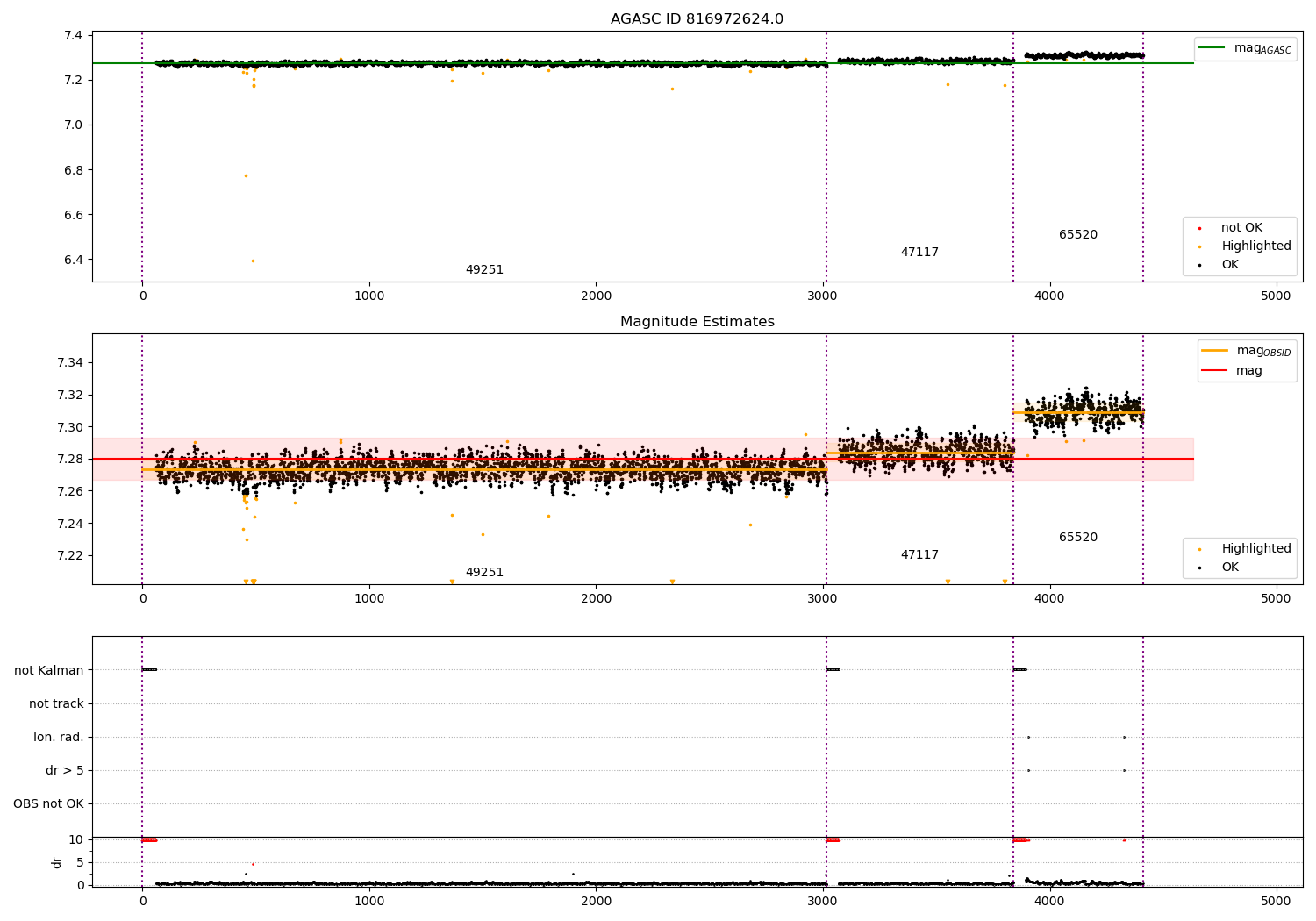Click the rotated 'dr' y-axis label
1316x921 pixels.
(x=57, y=862)
